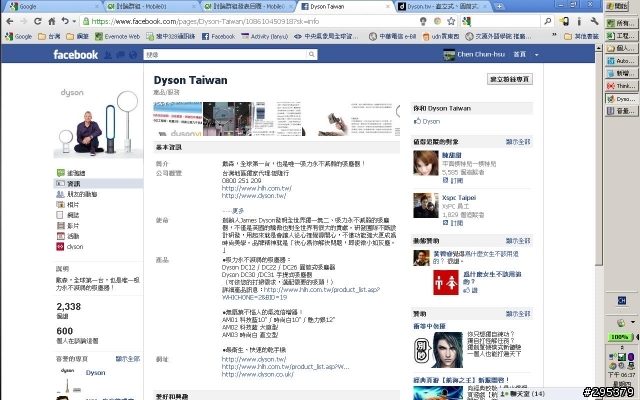This screenshot has width=640, height=400.
Task: Open Facebook friend requests icon
Action: (x=108, y=55)
